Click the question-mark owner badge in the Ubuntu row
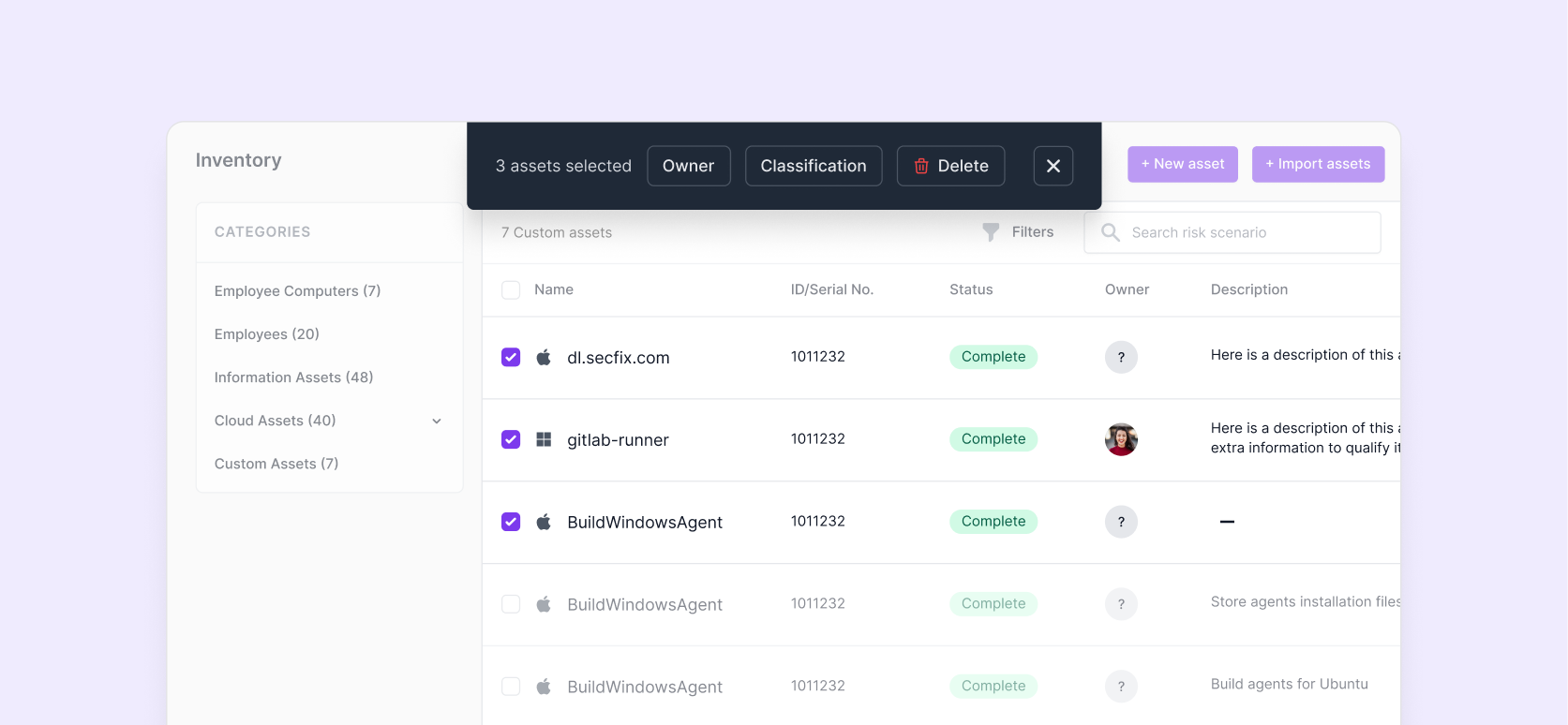 [x=1121, y=687]
